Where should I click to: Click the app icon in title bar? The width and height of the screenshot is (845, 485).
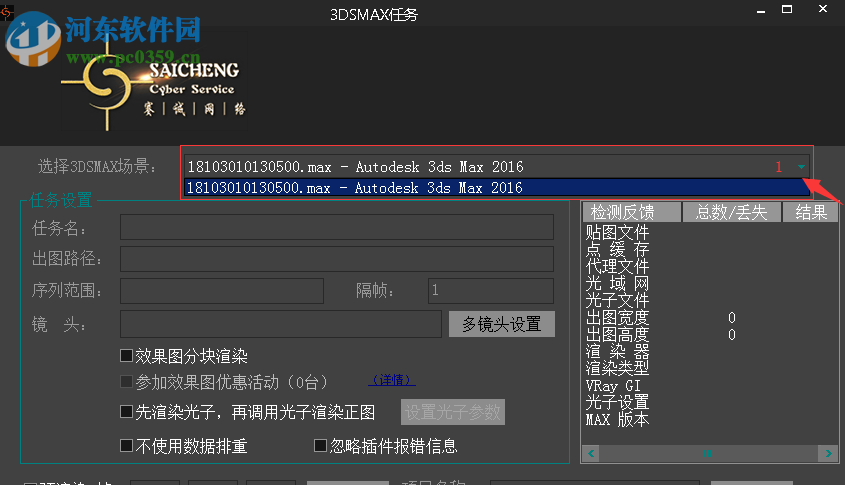coord(6,12)
